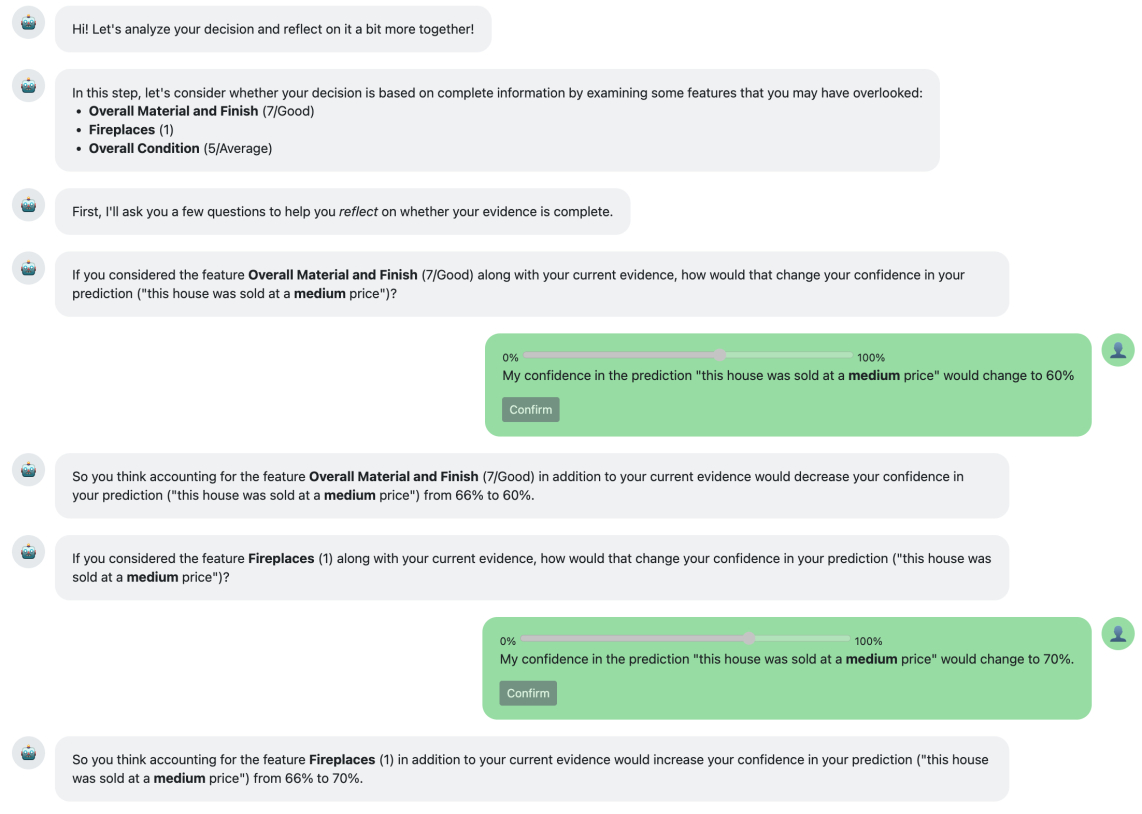The image size is (1142, 814).
Task: Click the bot avatar by the reflect introduction message
Action: click(x=28, y=205)
